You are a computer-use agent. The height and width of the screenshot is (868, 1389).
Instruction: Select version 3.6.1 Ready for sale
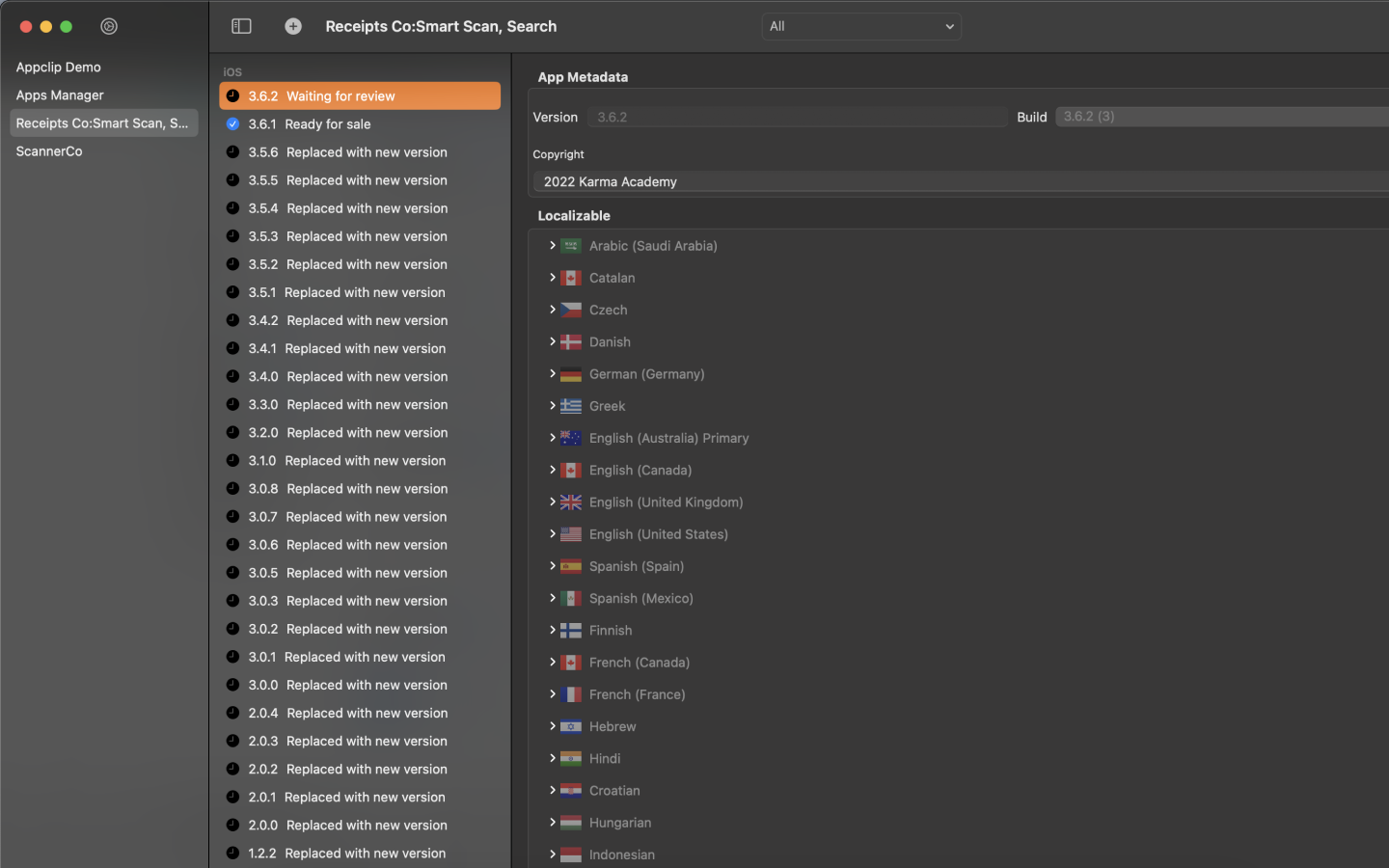point(360,123)
